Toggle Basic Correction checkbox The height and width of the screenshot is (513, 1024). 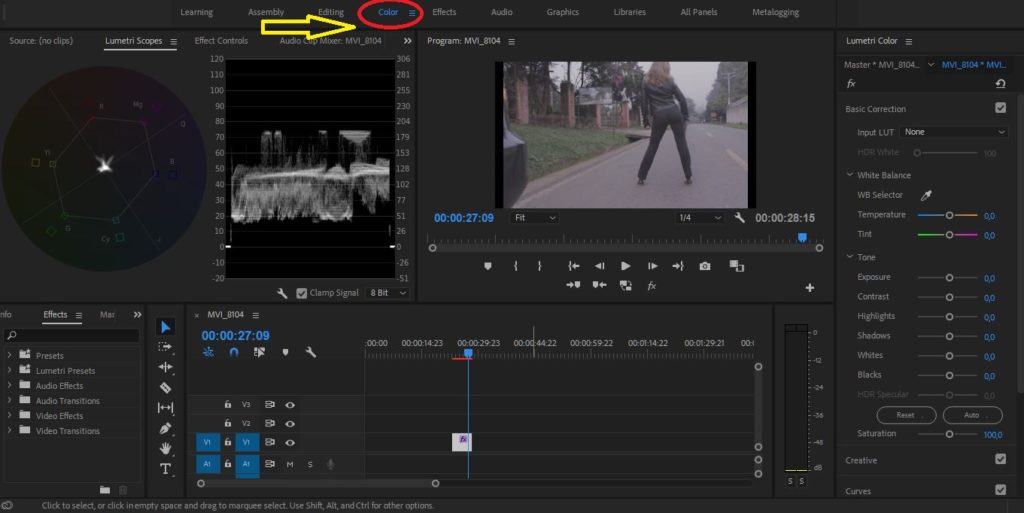1000,108
